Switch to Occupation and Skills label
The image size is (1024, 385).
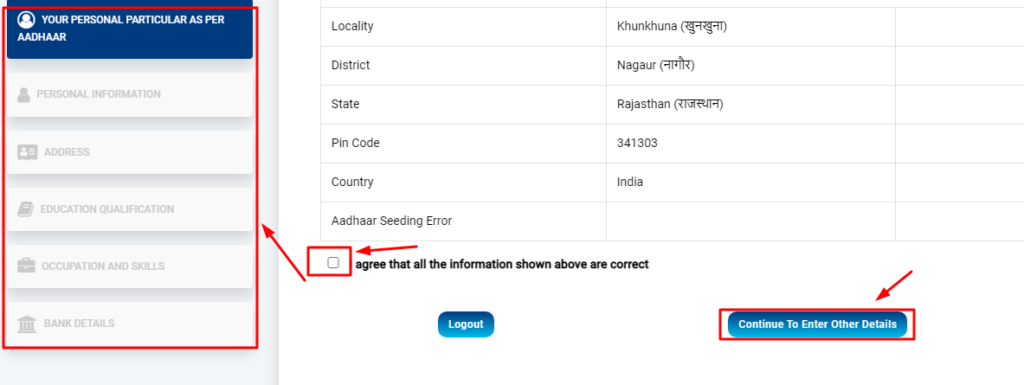(103, 266)
